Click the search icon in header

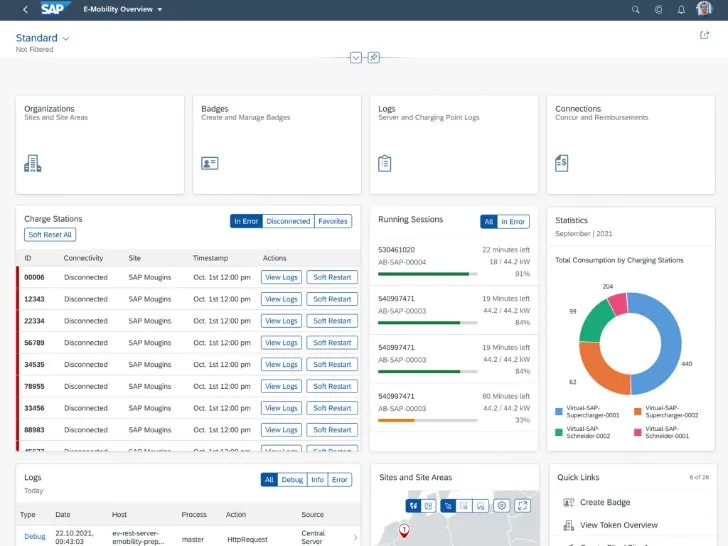click(x=636, y=9)
